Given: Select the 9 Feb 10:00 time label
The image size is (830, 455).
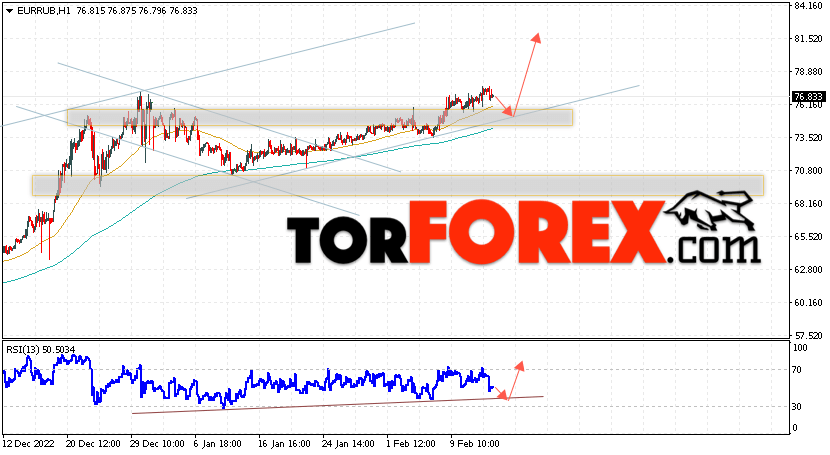Looking at the screenshot, I should [x=475, y=443].
